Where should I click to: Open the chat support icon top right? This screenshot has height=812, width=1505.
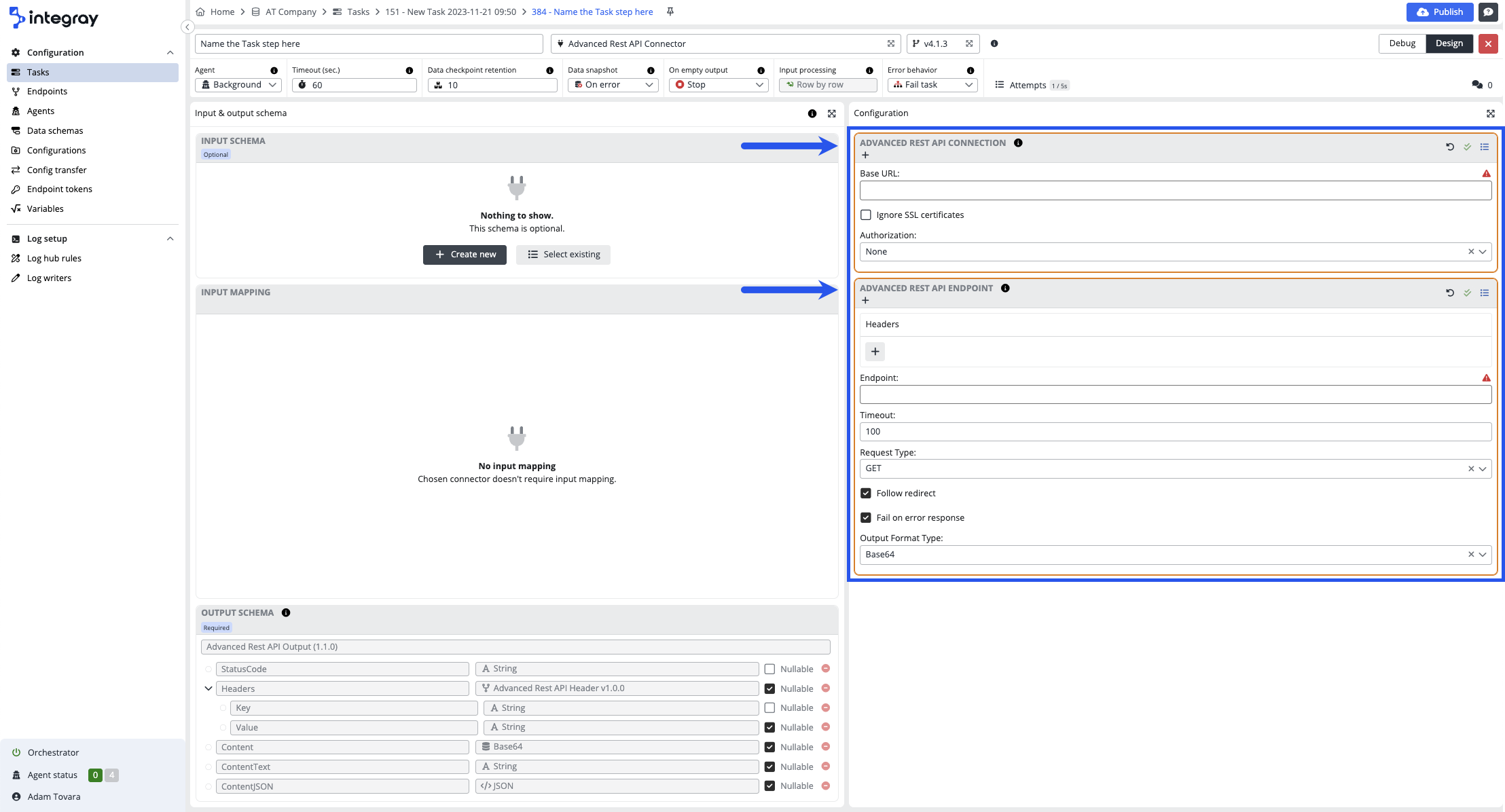pos(1488,12)
